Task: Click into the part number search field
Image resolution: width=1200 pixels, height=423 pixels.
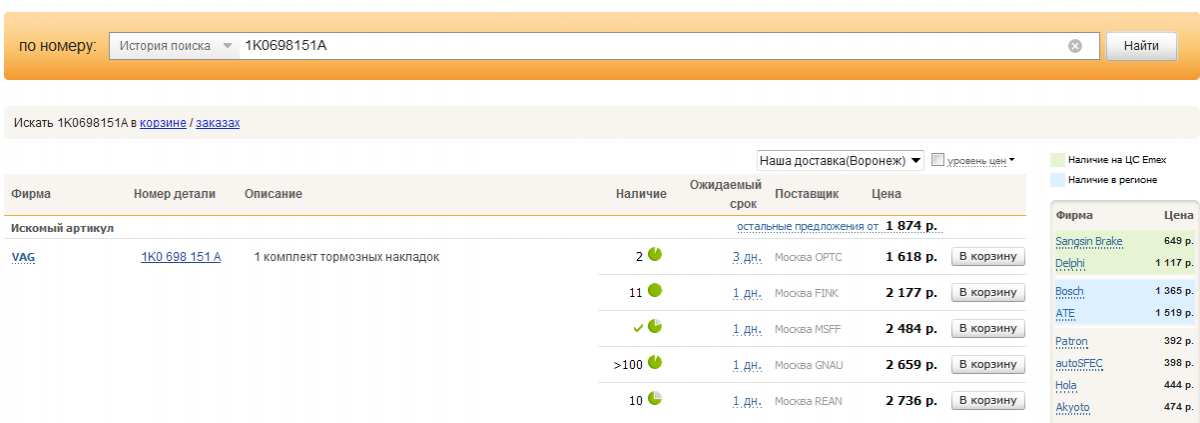Action: [650, 46]
